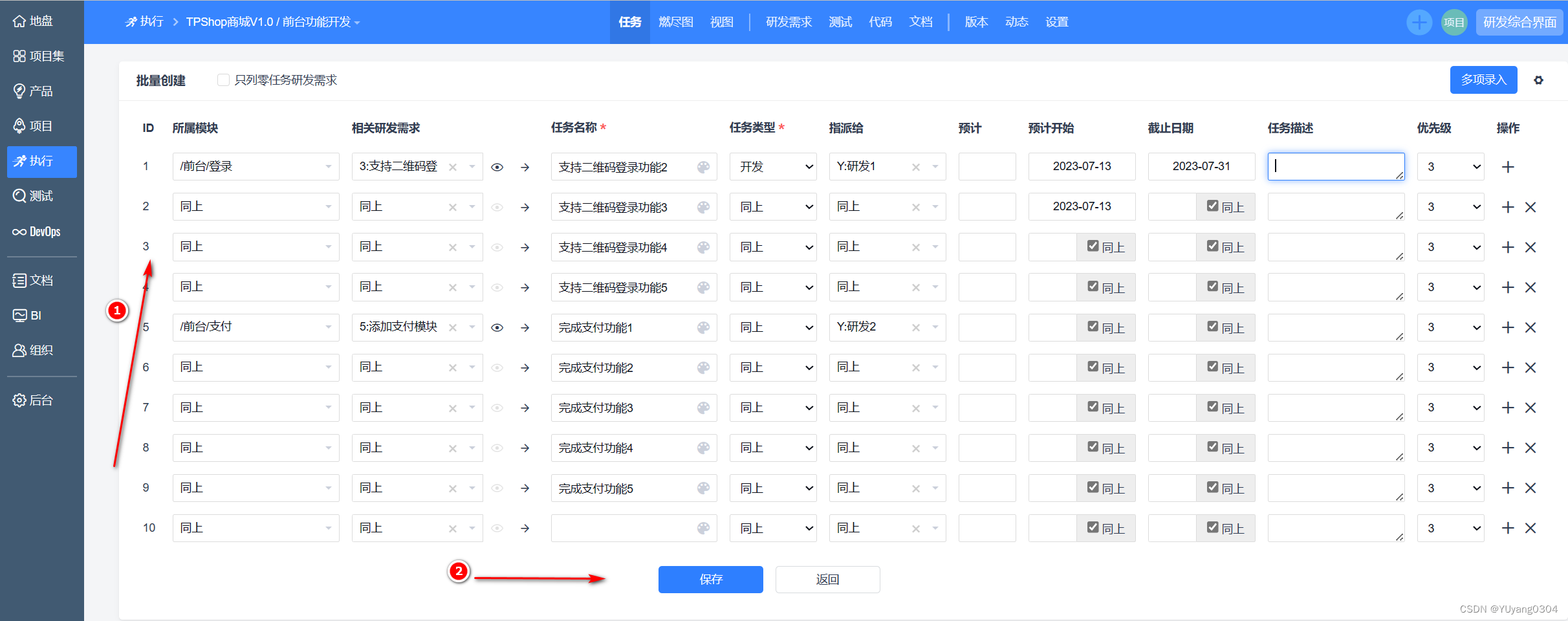Switch to the 燃尽图 tab
Viewport: 1568px width, 621px height.
coord(676,22)
